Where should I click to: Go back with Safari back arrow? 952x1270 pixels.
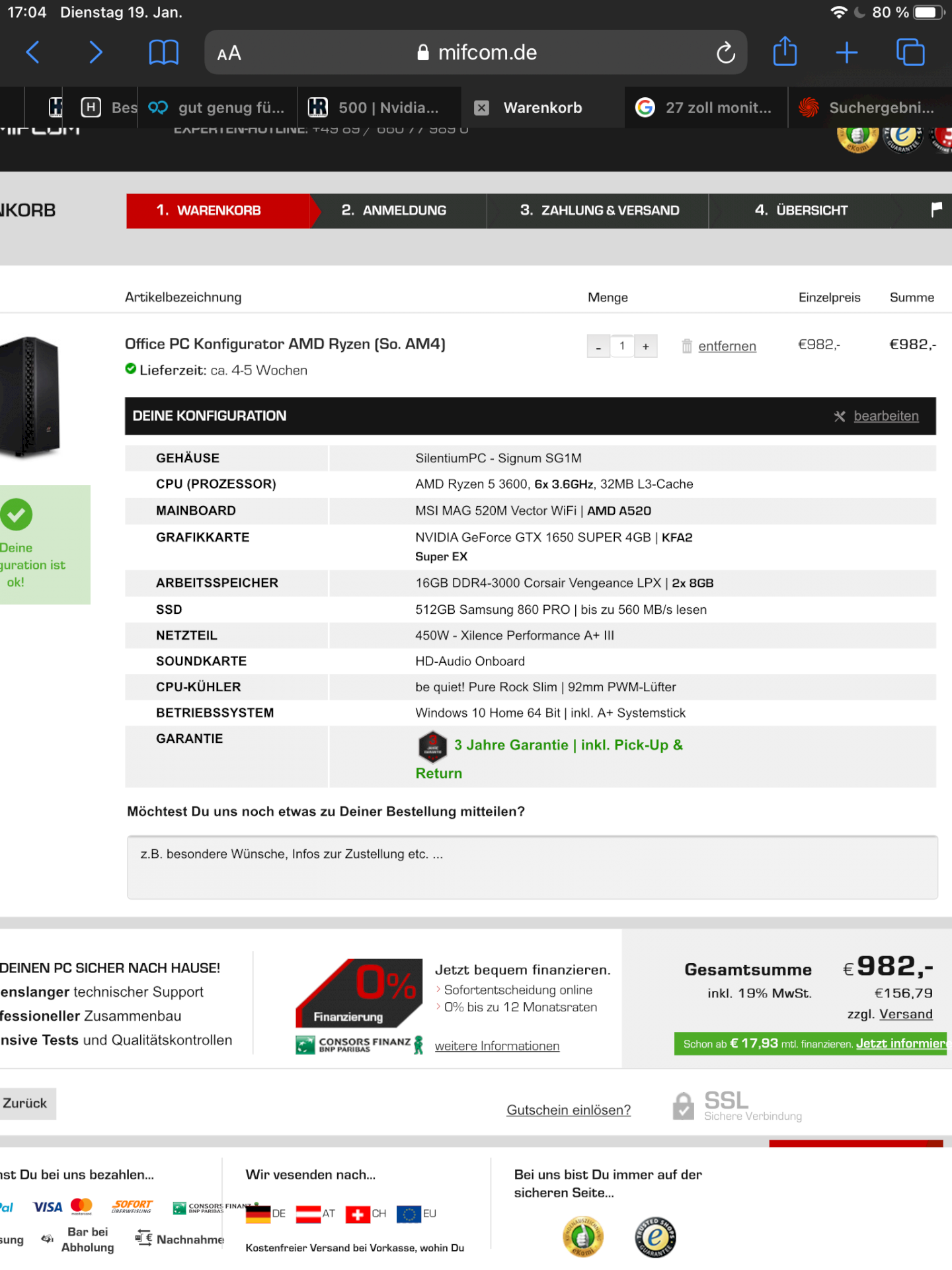click(32, 52)
